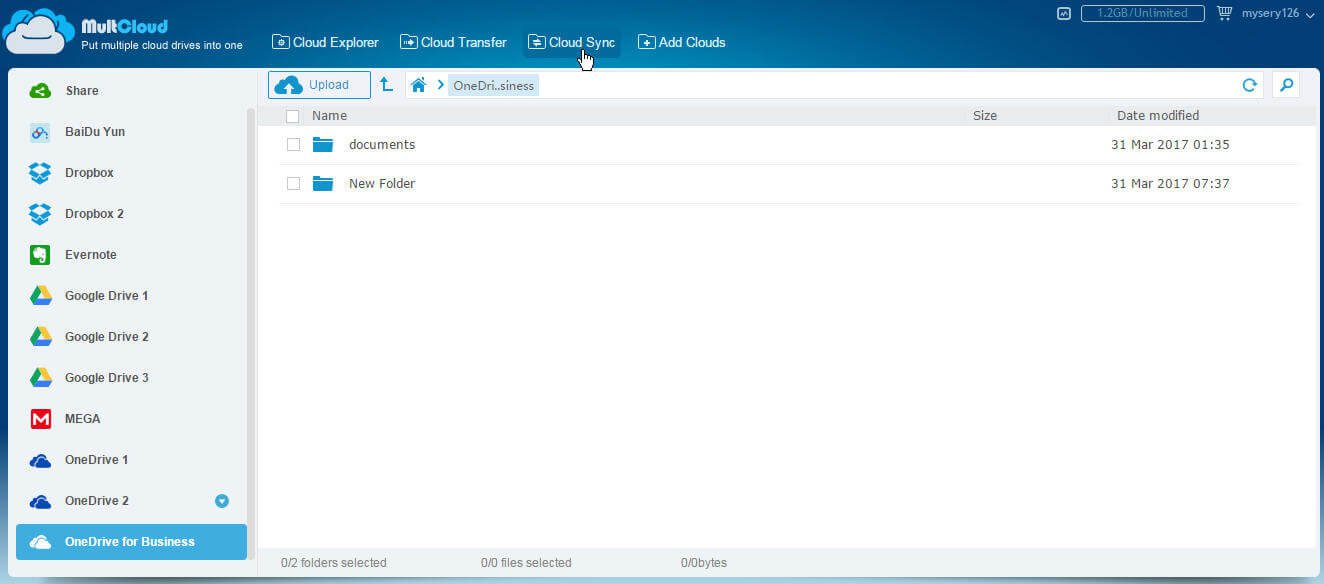The width and height of the screenshot is (1324, 584).
Task: Select all files checkbox in header
Action: click(x=293, y=116)
